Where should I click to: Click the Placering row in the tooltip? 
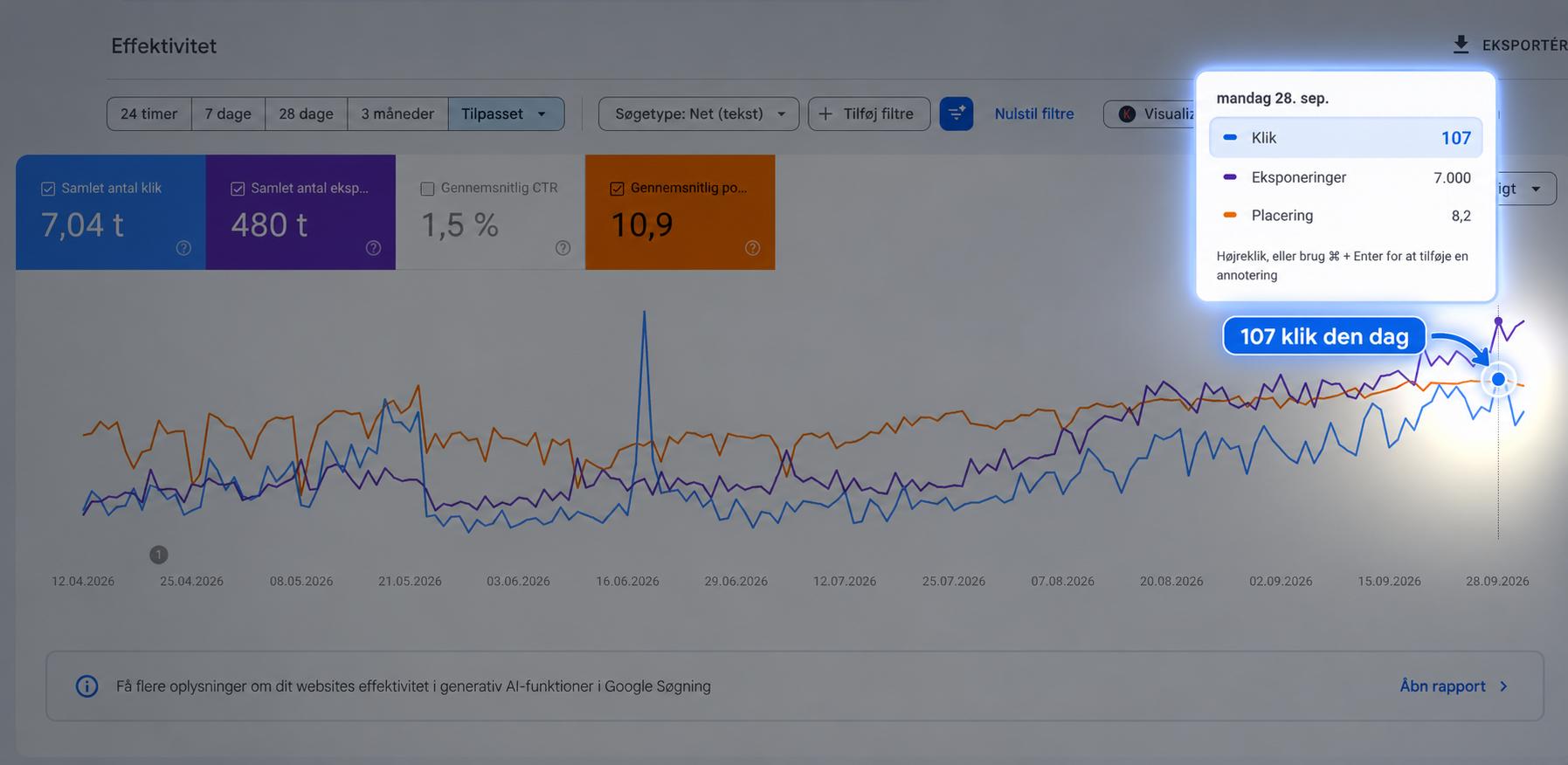click(1345, 216)
